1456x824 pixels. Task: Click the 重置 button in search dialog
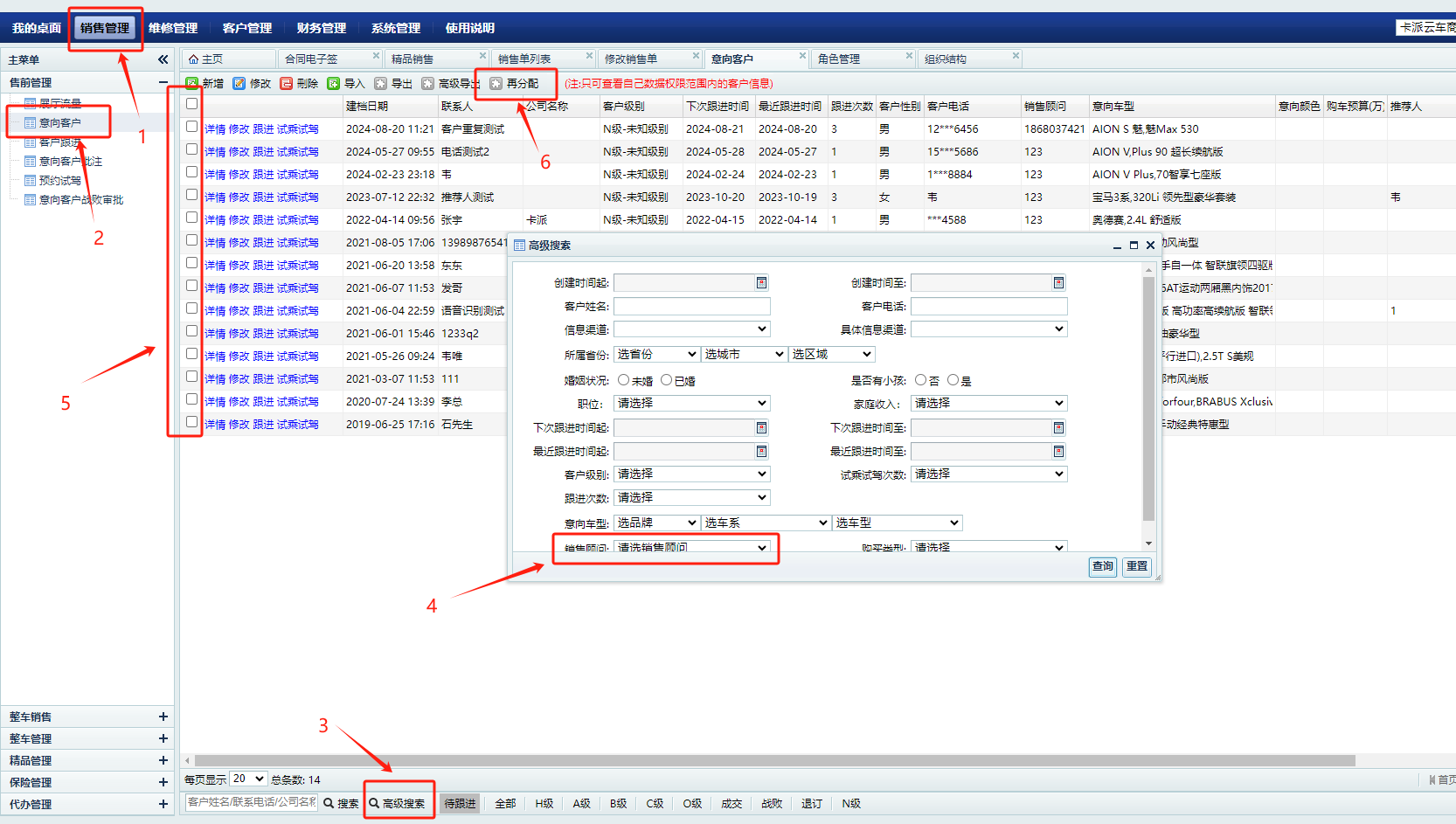(x=1137, y=566)
